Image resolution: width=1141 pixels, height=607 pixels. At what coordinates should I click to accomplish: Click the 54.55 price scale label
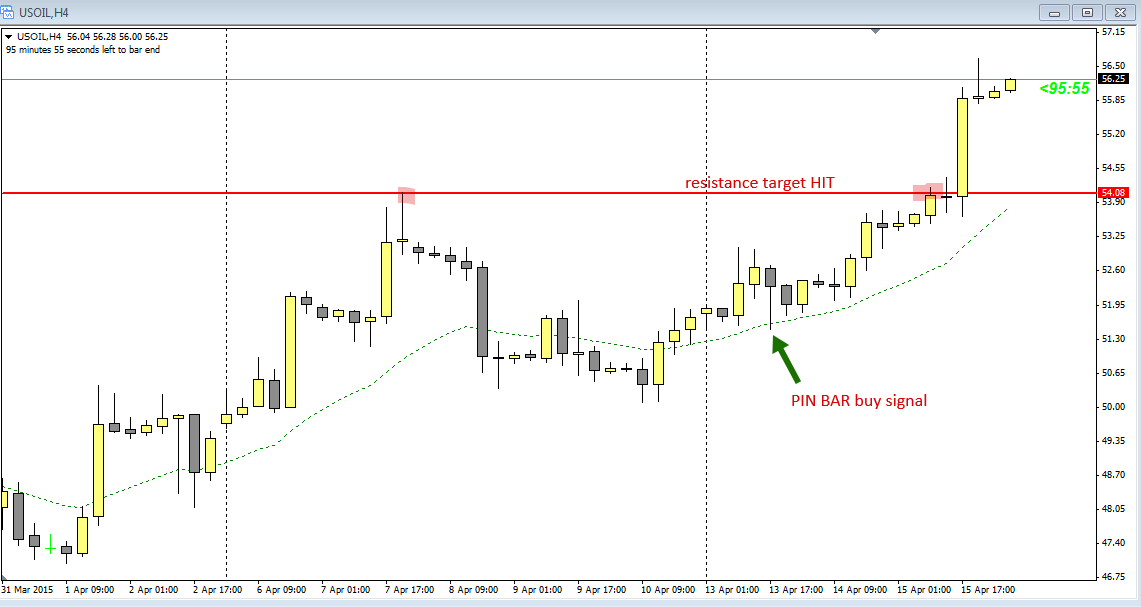pos(1113,168)
